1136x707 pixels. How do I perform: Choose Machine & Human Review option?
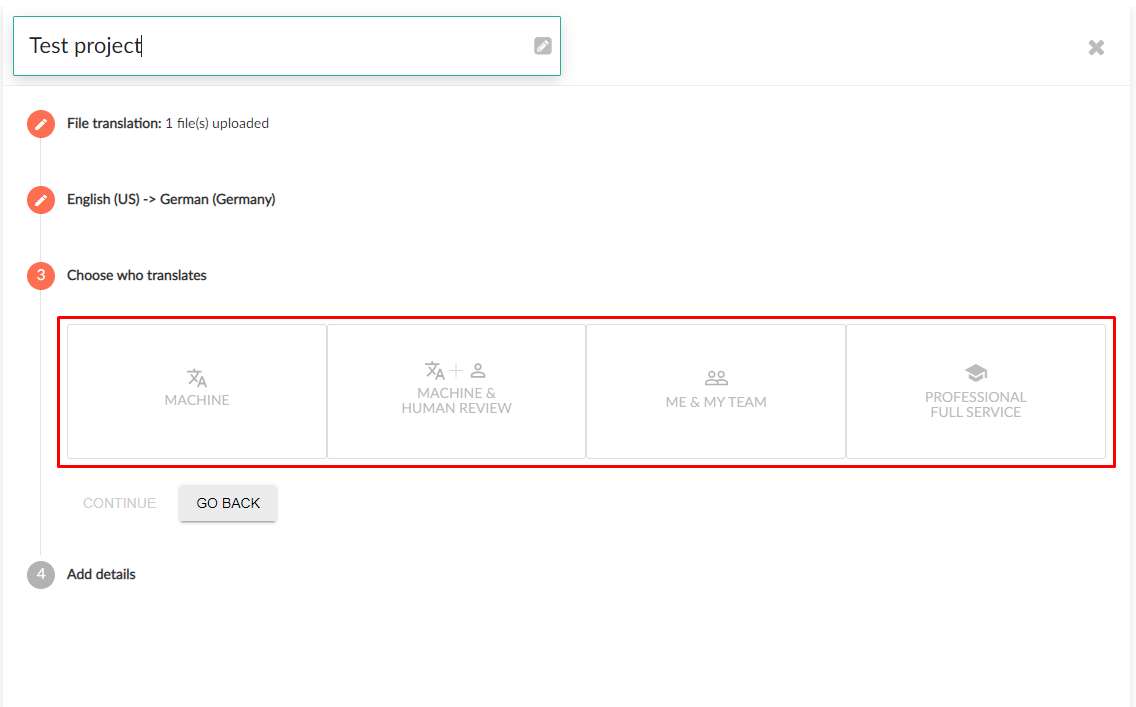[456, 391]
